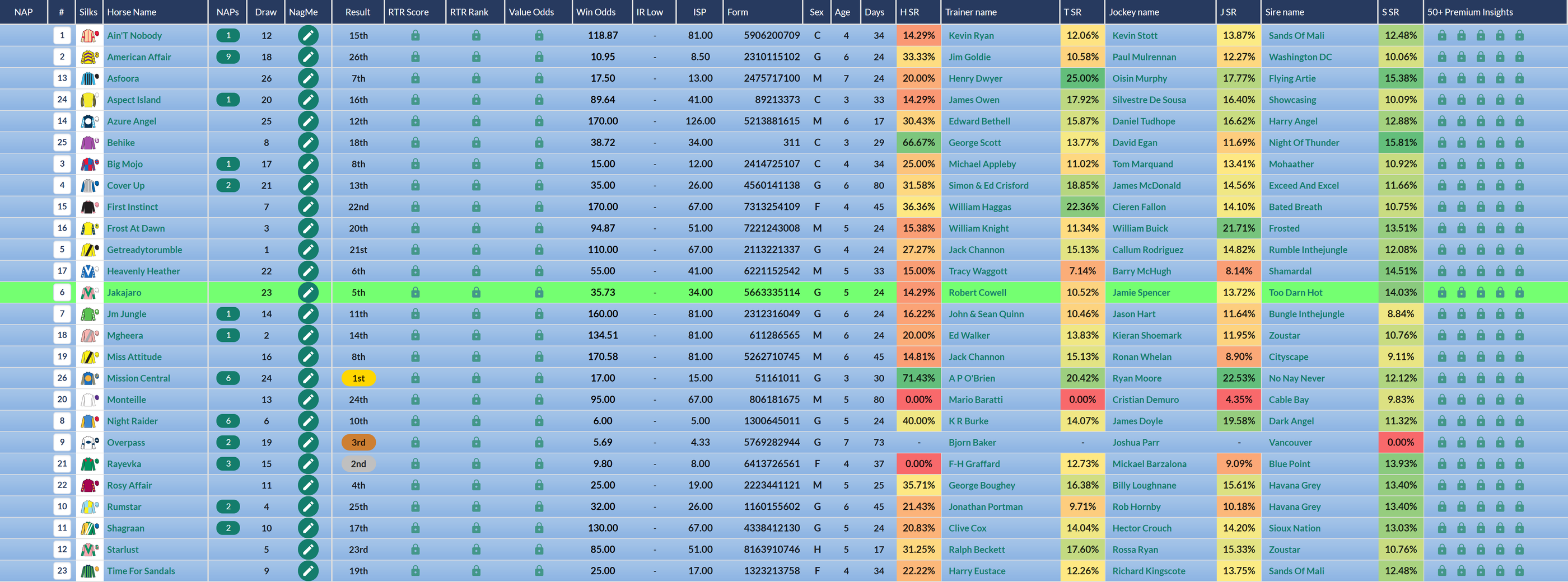The image size is (1568, 582).
Task: Sort by ISP column header
Action: coord(700,12)
